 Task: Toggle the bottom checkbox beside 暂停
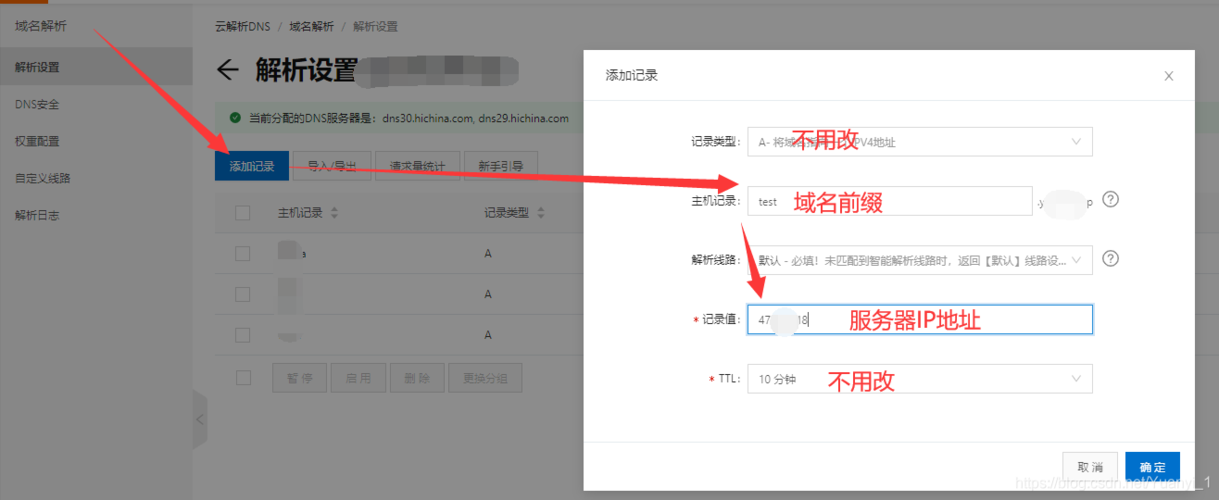coord(242,378)
